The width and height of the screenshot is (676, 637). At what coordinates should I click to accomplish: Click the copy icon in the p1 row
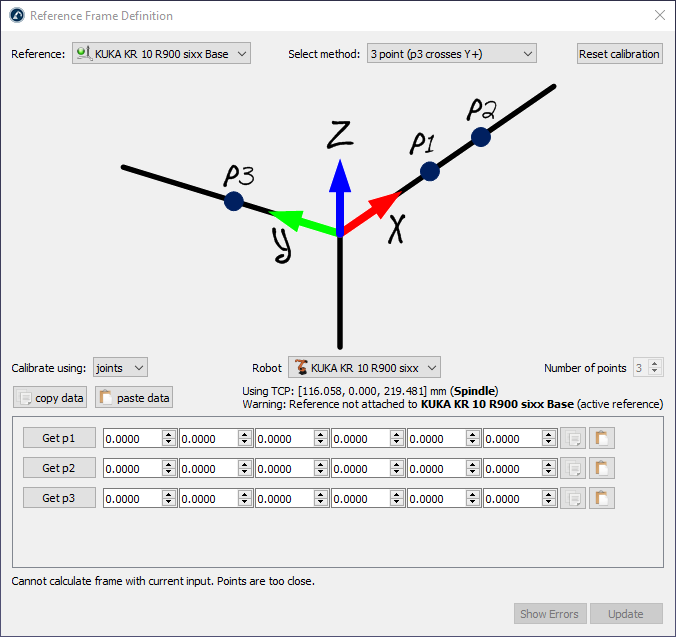[573, 438]
